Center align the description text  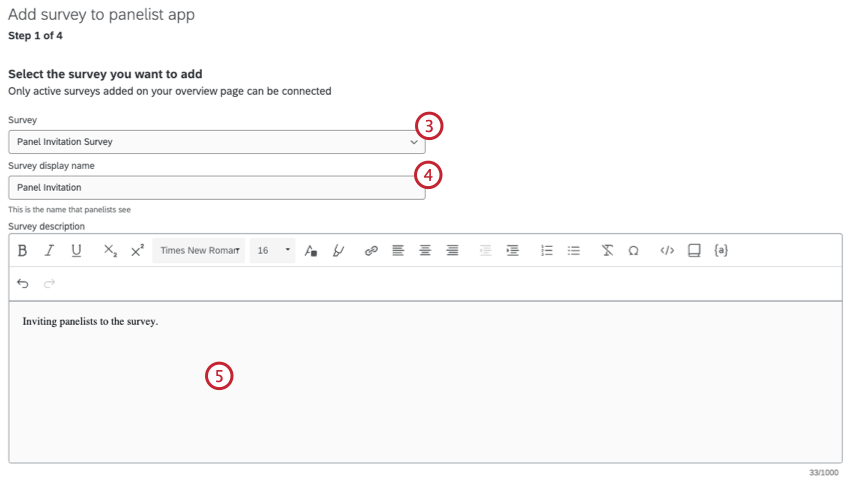pyautogui.click(x=425, y=250)
